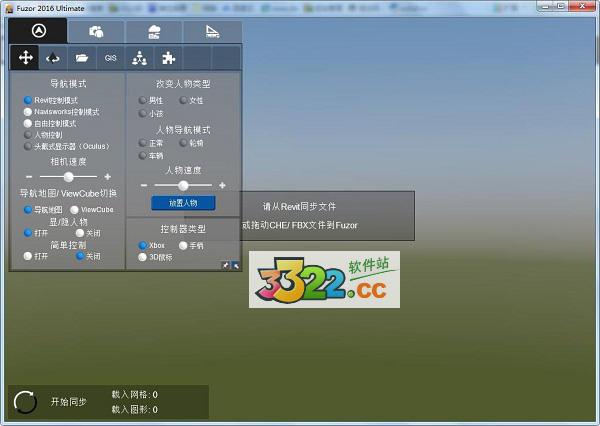Click the 载入图形: 0 status text
600x426 pixels.
[x=134, y=410]
